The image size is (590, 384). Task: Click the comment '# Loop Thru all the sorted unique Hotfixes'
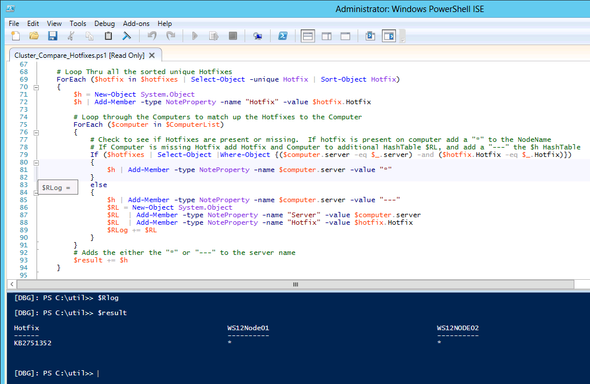tap(144, 71)
